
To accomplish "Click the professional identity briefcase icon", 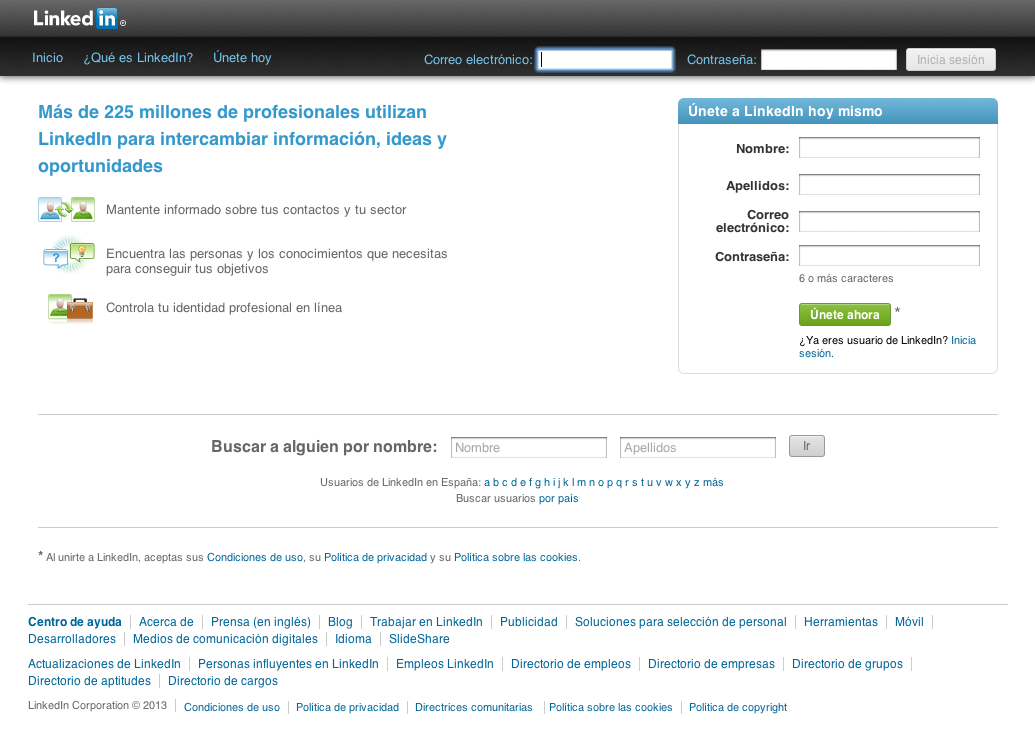I will [x=70, y=308].
